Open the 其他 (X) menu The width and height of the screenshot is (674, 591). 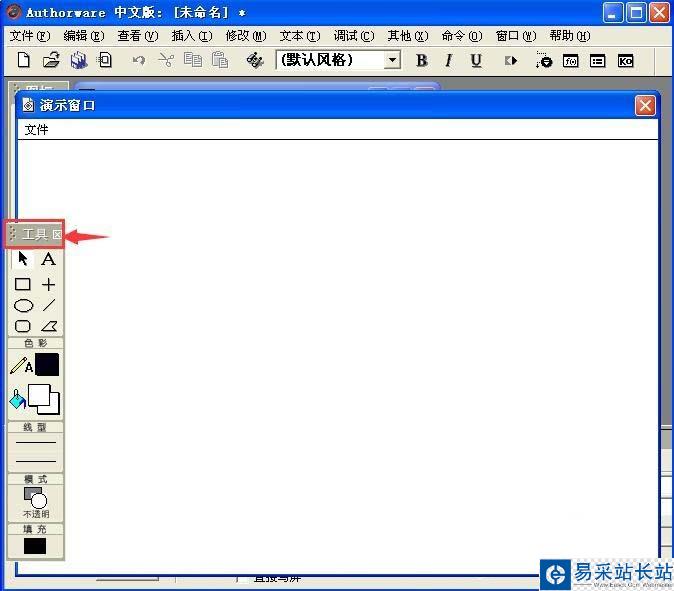(x=408, y=36)
